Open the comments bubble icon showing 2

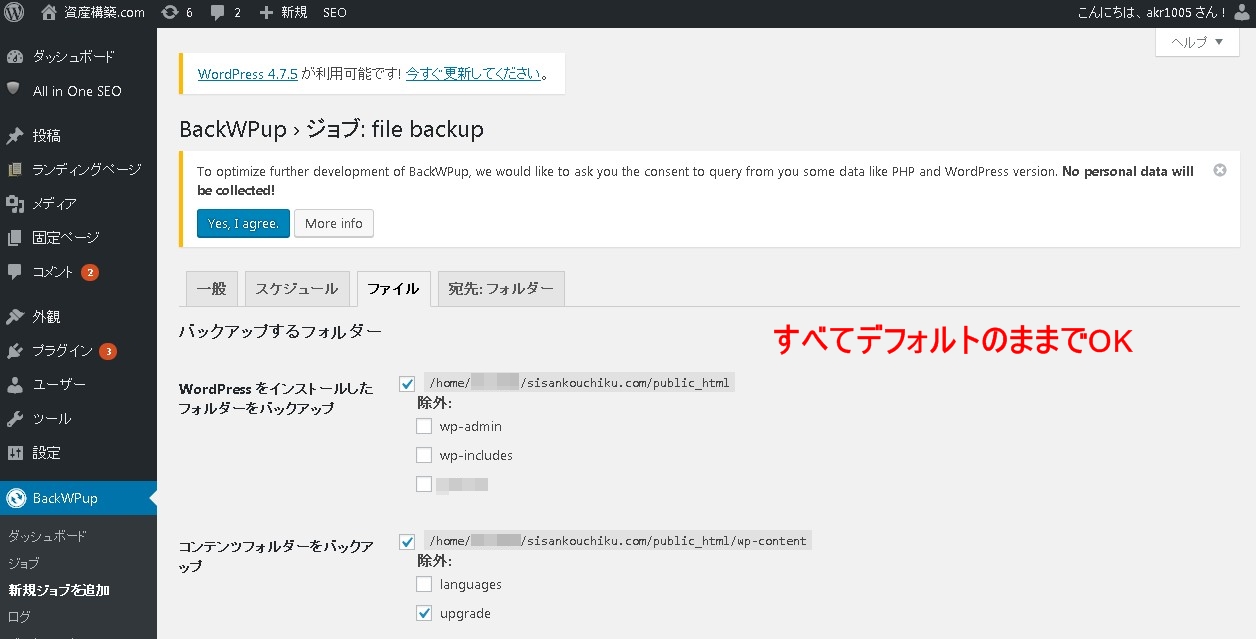pos(217,13)
